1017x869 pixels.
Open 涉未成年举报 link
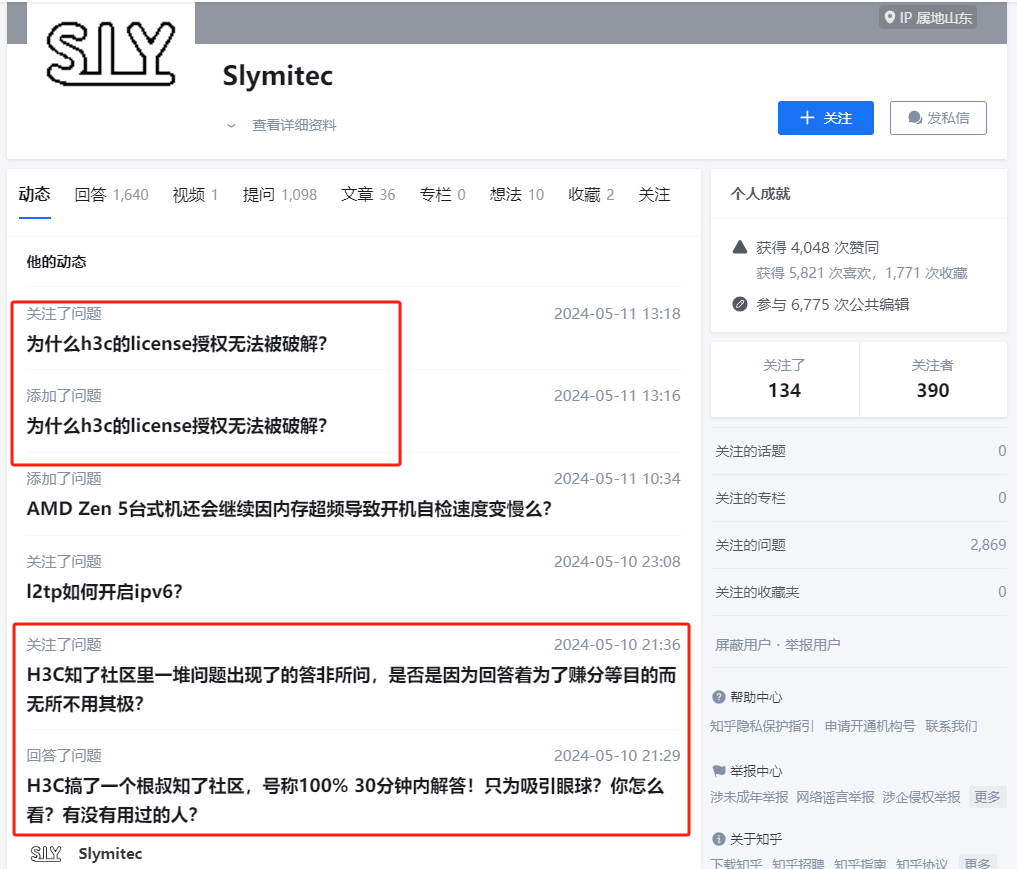click(x=749, y=797)
